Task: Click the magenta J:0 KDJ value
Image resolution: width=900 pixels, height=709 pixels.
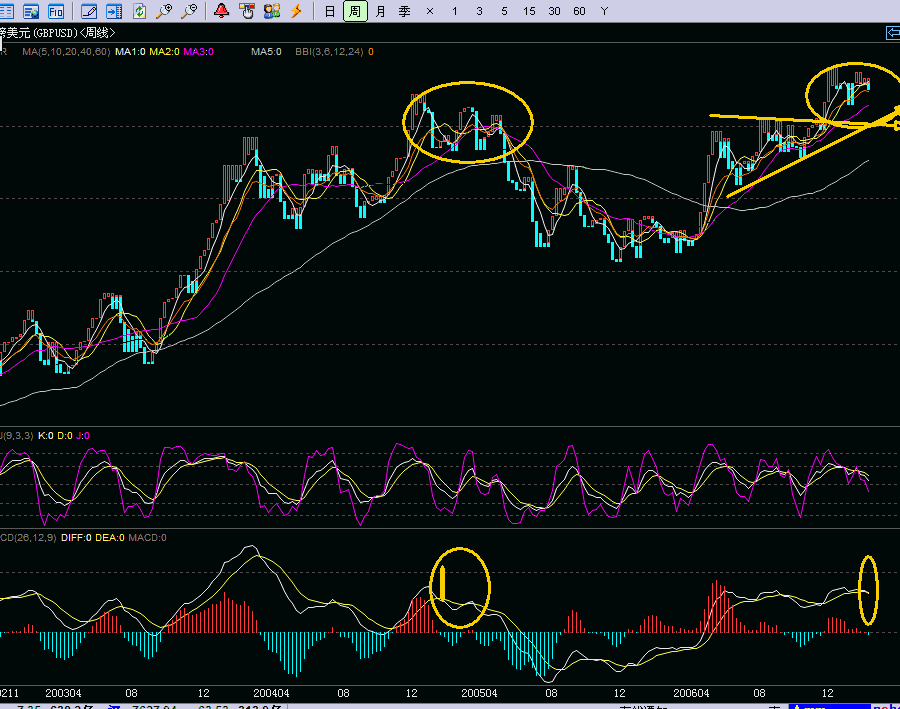Action: pyautogui.click(x=83, y=436)
